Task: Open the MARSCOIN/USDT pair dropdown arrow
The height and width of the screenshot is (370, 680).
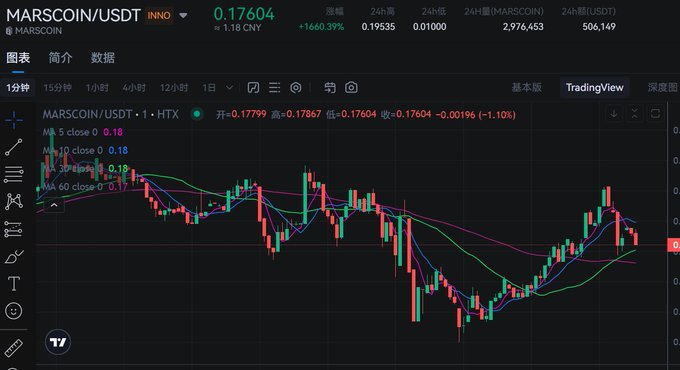Action: point(183,16)
